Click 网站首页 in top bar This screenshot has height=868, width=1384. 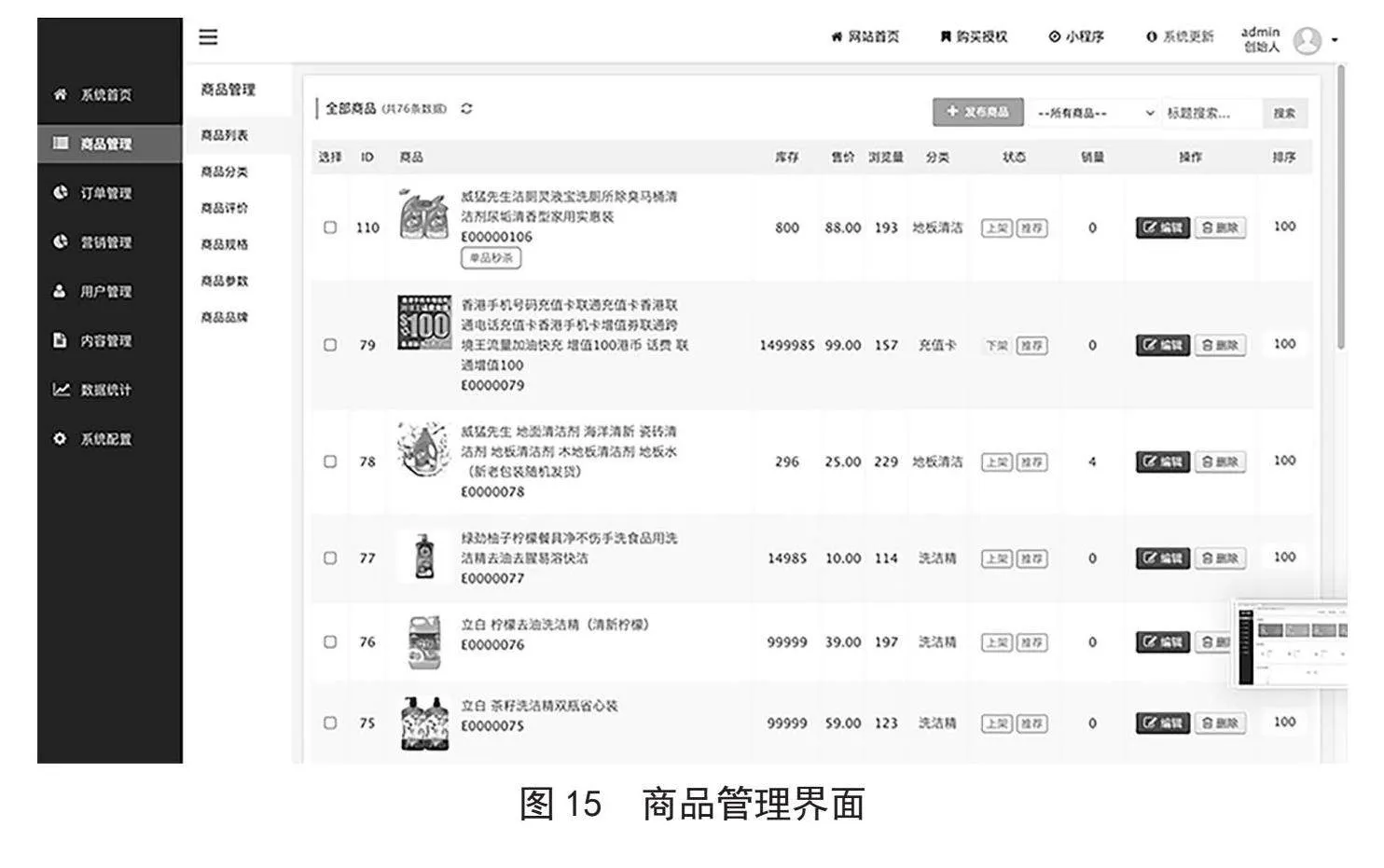tap(865, 36)
